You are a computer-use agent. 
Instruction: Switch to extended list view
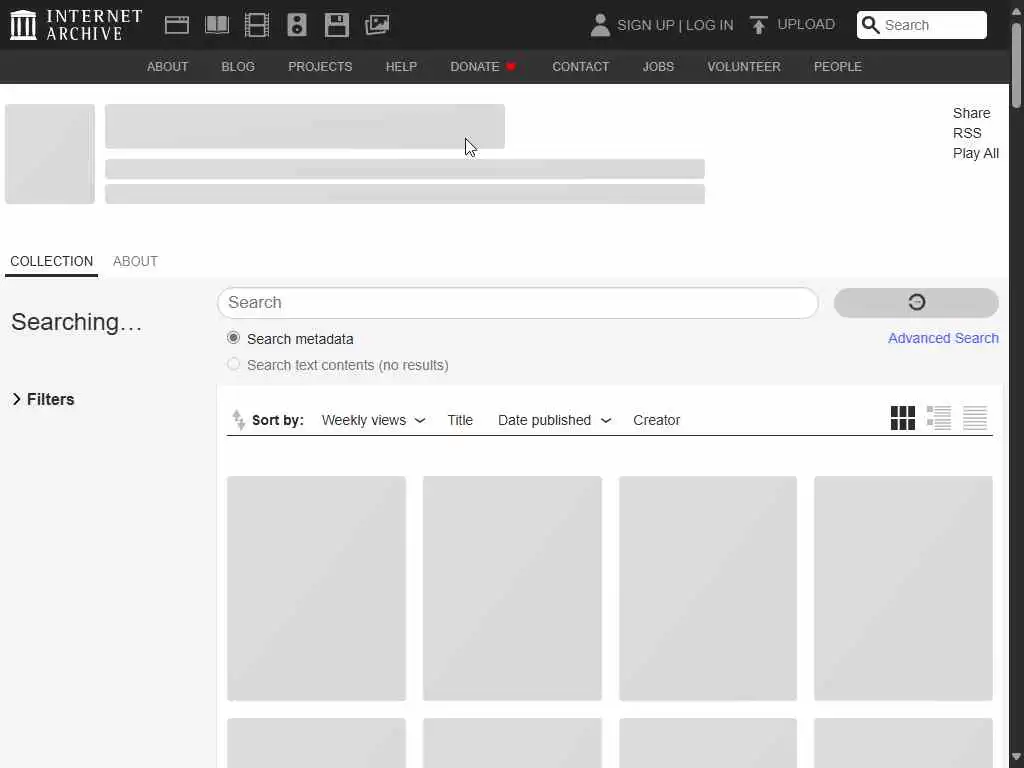click(938, 418)
